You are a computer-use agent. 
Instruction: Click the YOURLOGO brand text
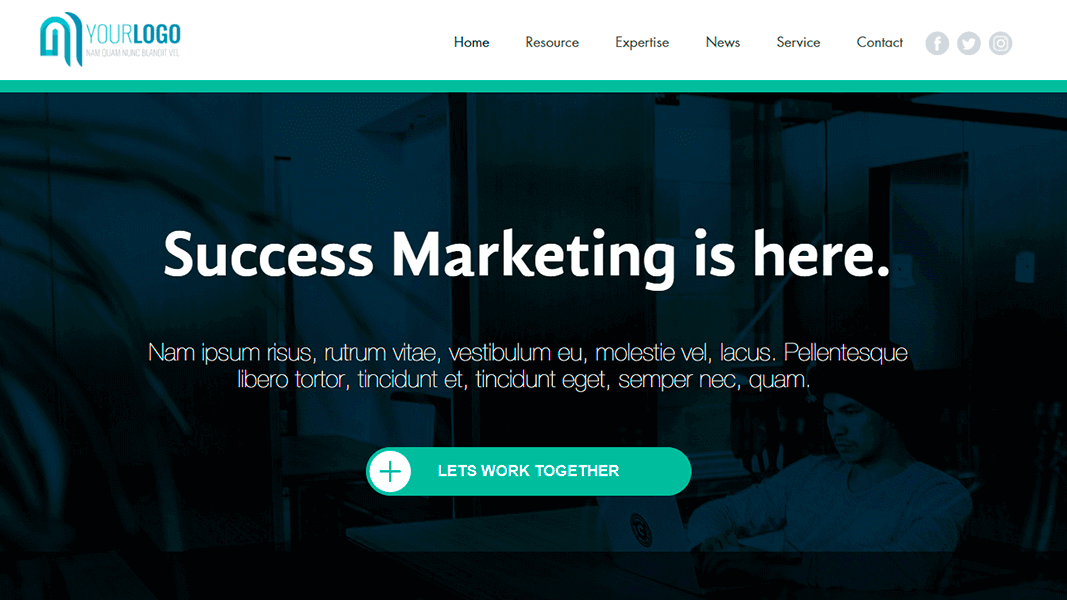133,34
